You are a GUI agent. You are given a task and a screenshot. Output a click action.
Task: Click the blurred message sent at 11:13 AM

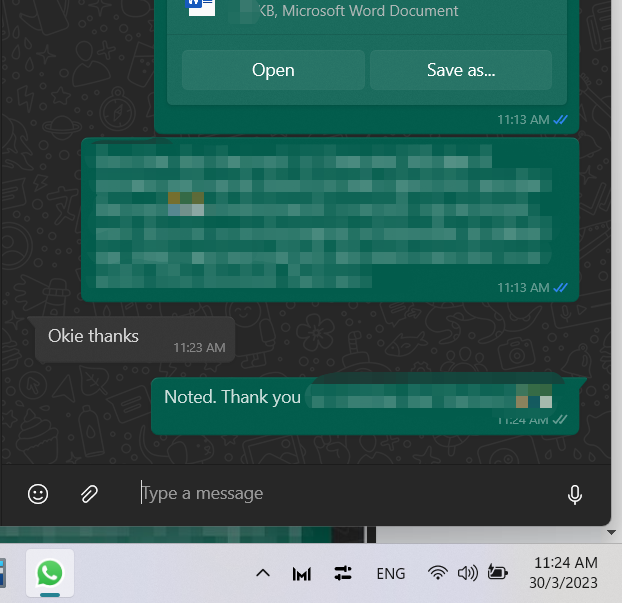[x=330, y=220]
